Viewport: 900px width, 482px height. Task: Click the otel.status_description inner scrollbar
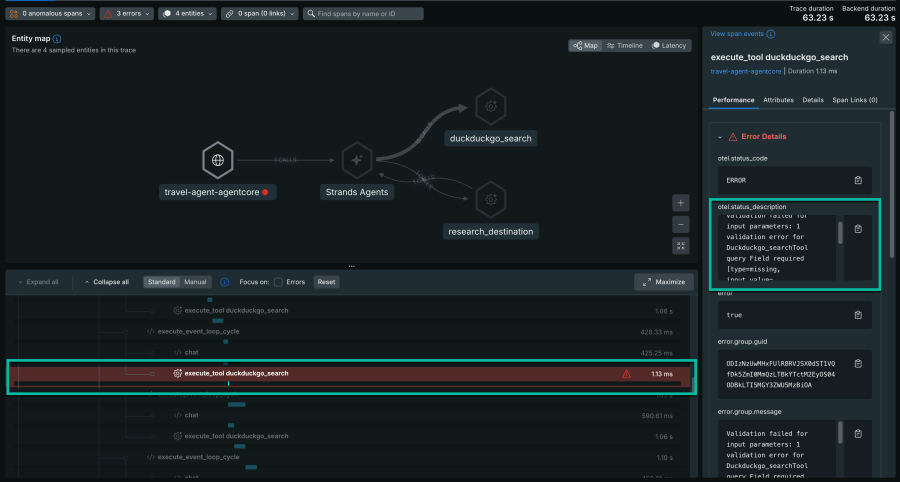[x=840, y=233]
